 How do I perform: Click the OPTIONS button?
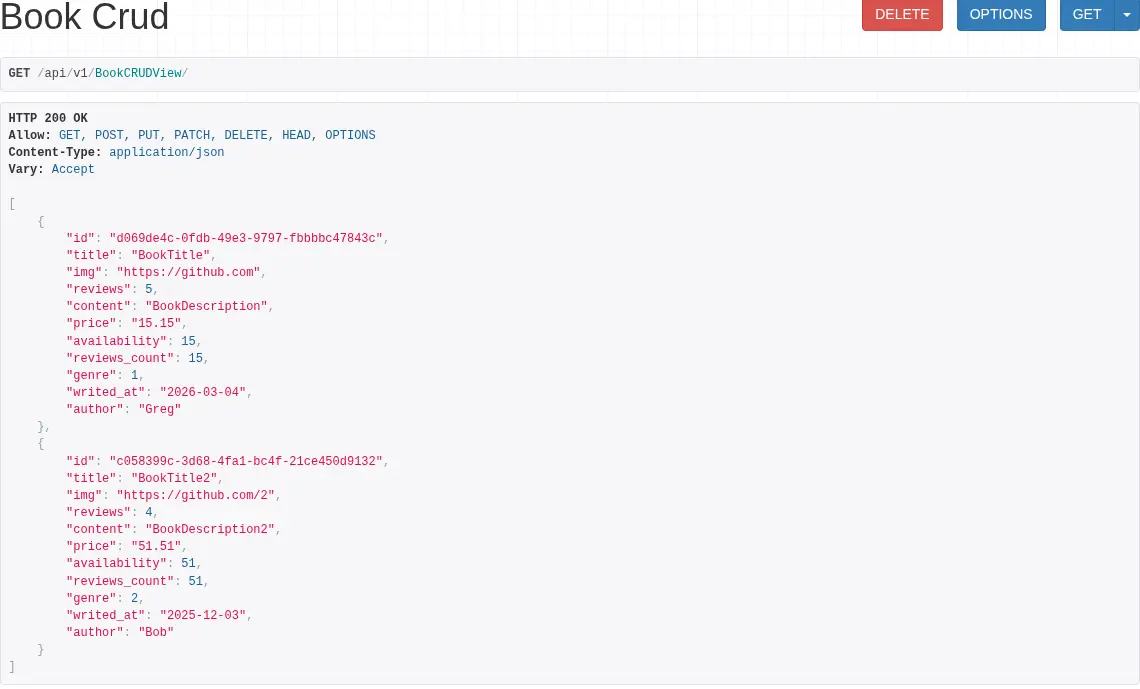1000,15
